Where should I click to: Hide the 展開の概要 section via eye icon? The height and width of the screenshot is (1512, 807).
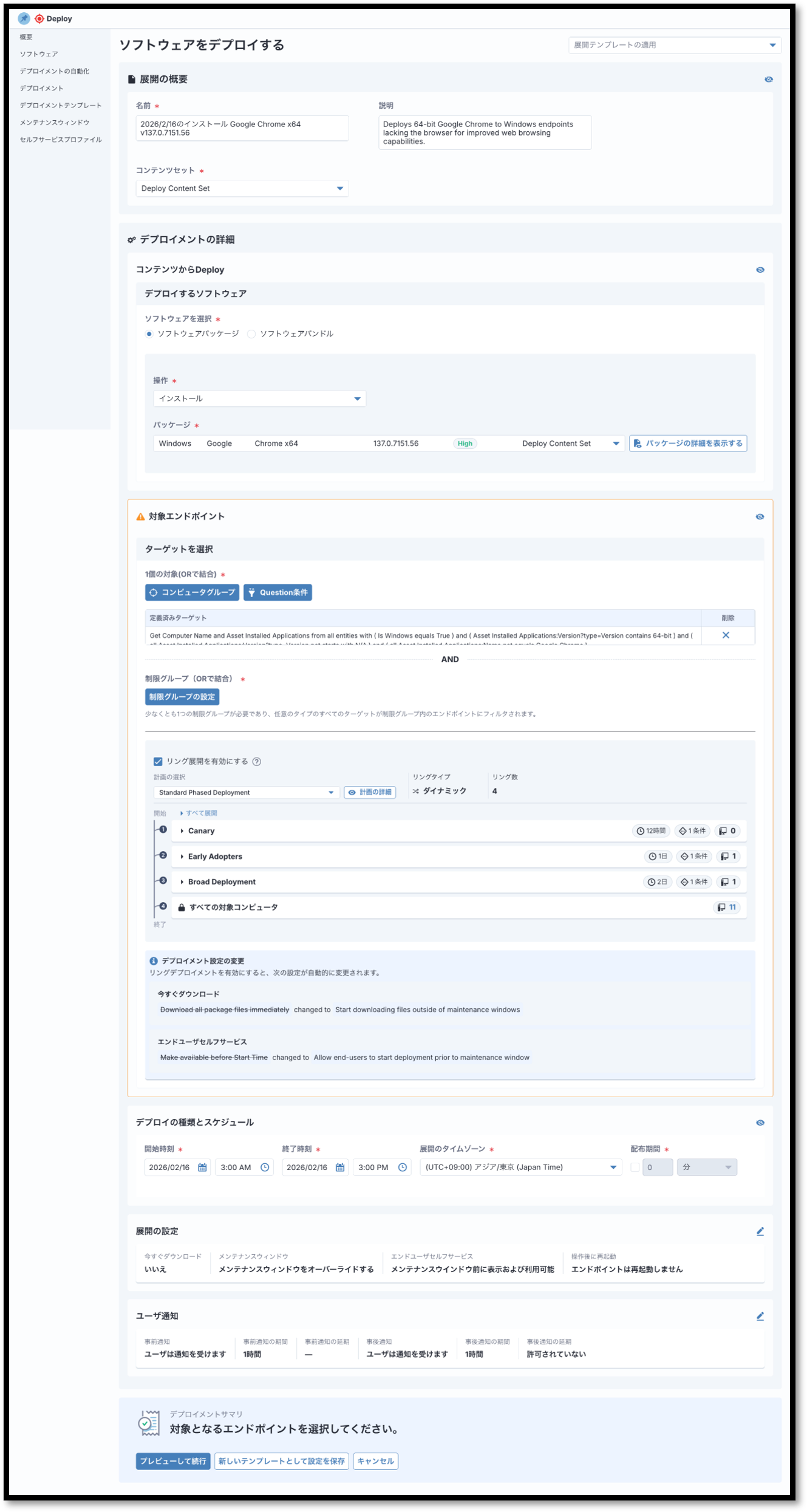(x=768, y=80)
